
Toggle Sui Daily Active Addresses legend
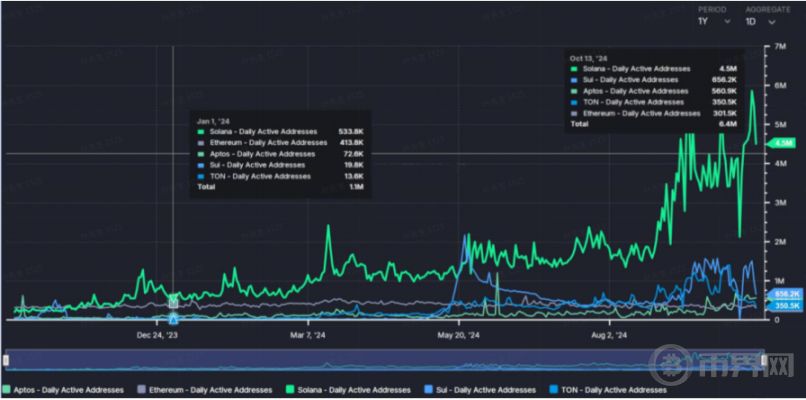pyautogui.click(x=479, y=390)
